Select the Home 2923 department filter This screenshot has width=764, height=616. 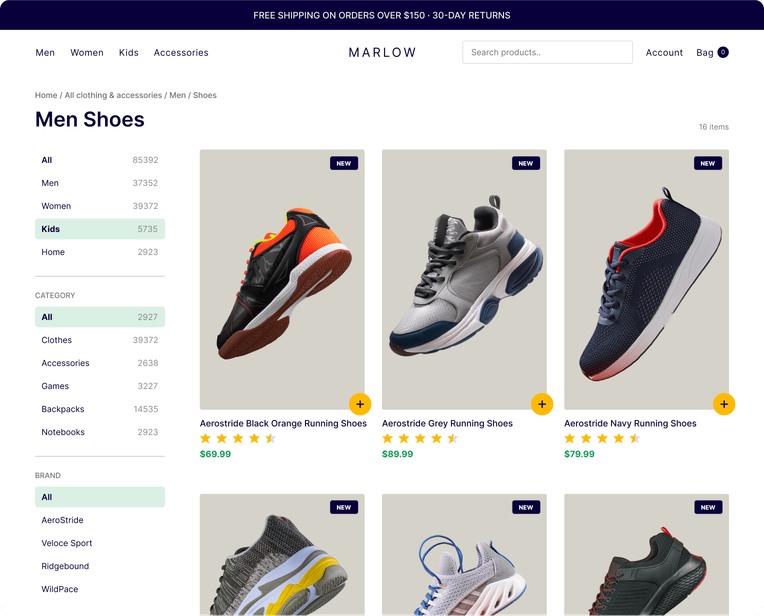[100, 252]
